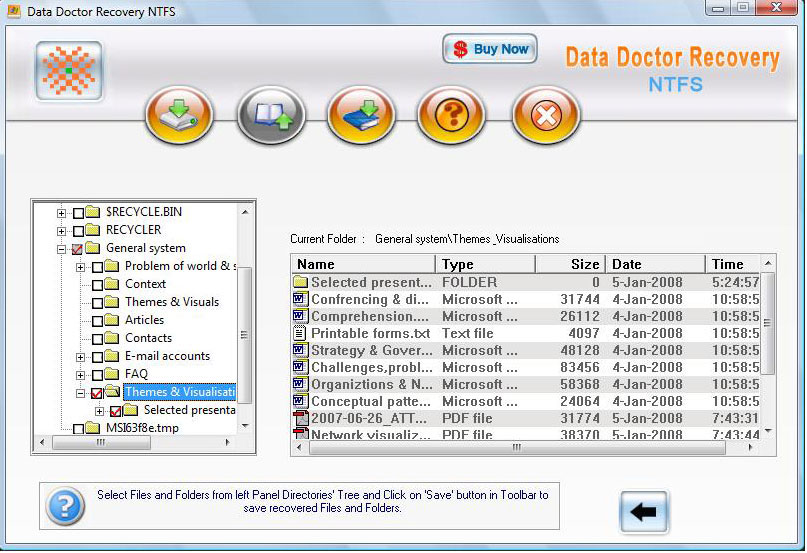Click Word icon of Challenges,probl... file
This screenshot has height=553, width=807.
pyautogui.click(x=301, y=367)
